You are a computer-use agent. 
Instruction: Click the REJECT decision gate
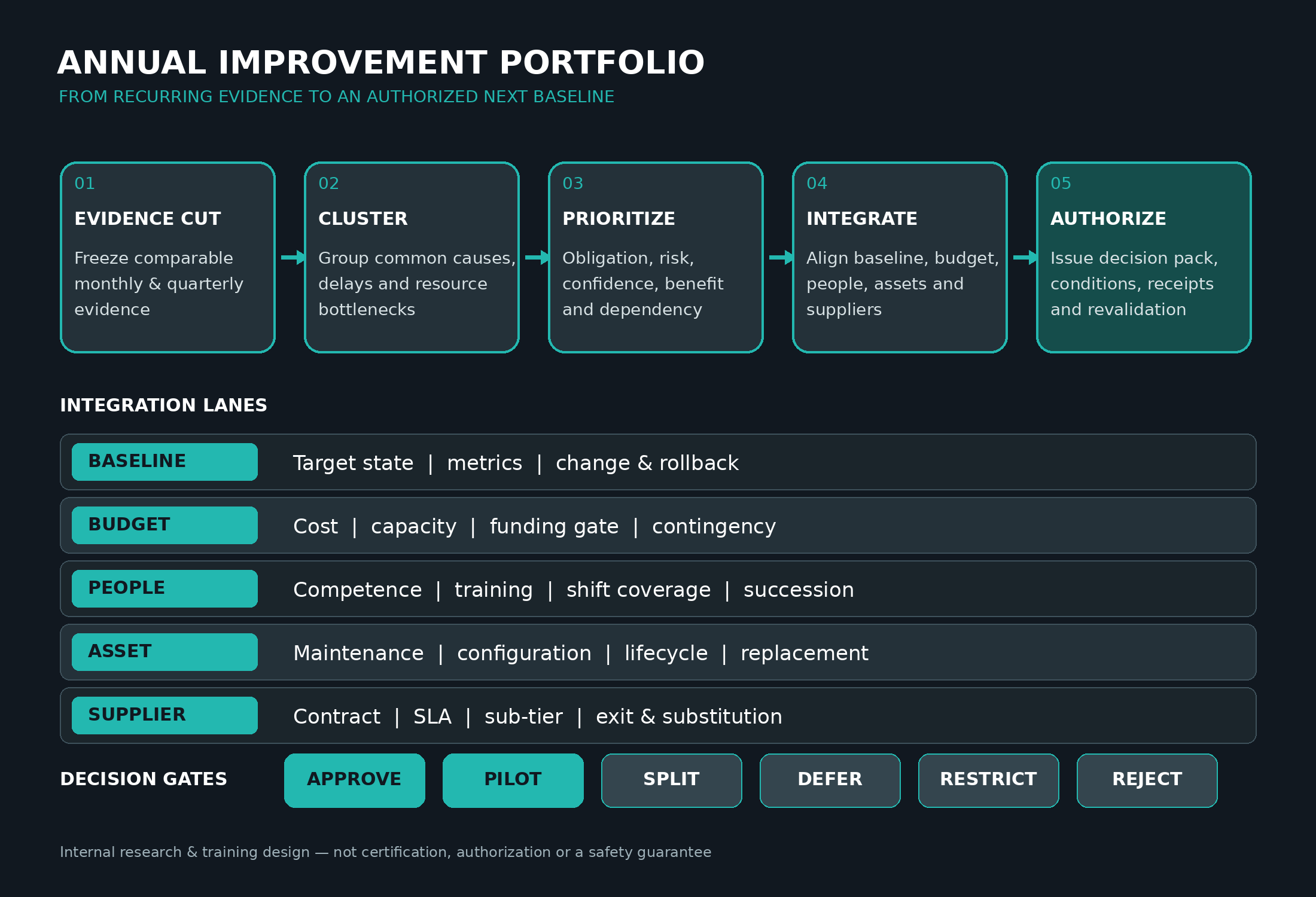[x=1147, y=780]
